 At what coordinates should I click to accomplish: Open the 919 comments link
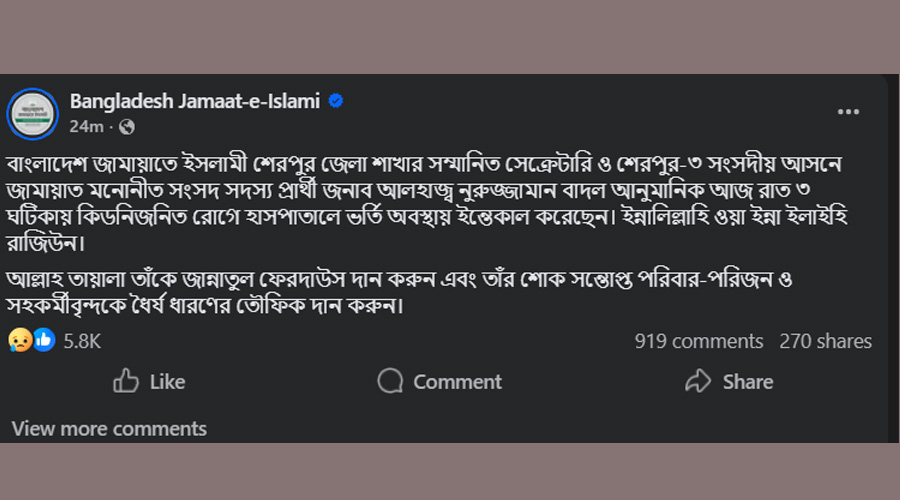[x=698, y=341]
